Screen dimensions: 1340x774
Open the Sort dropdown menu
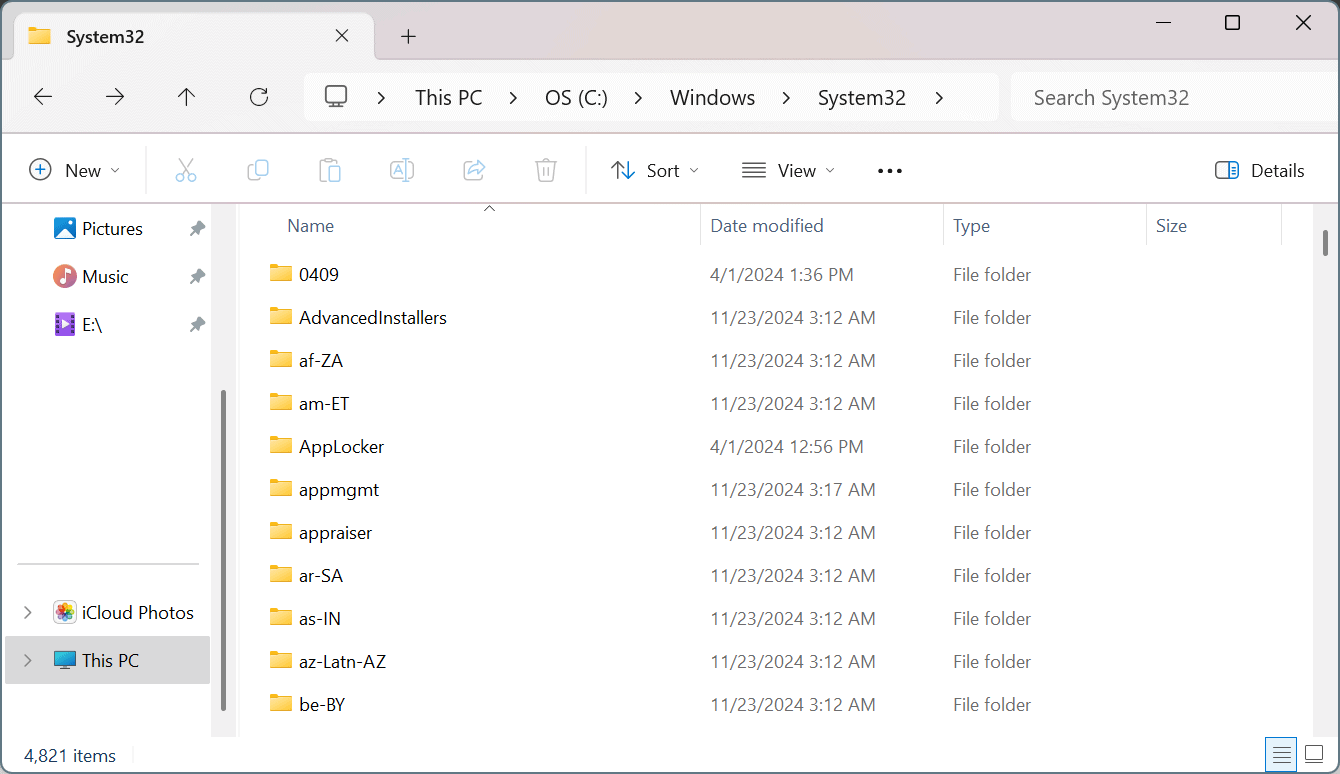pos(655,171)
